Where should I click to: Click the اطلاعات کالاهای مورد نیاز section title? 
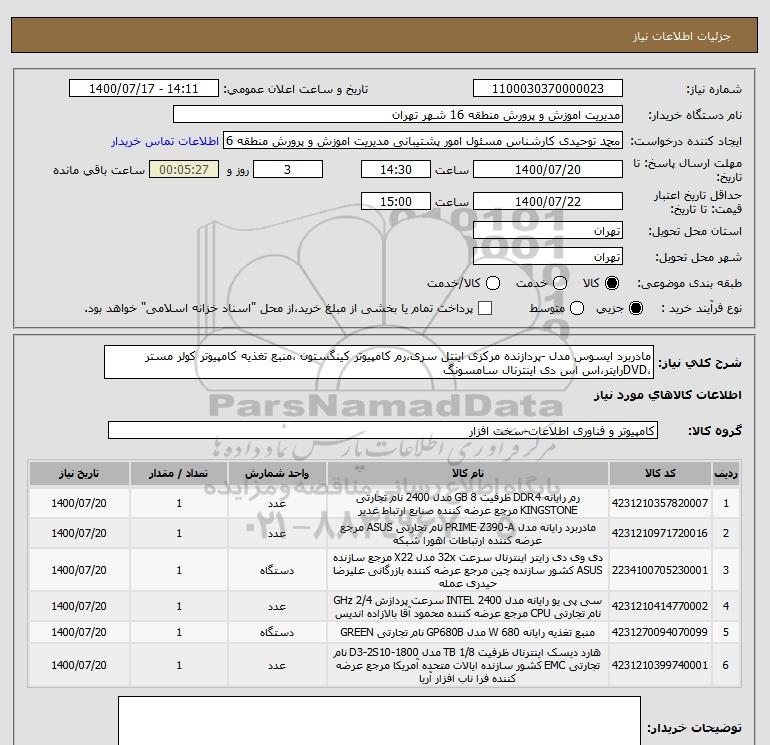(667, 395)
